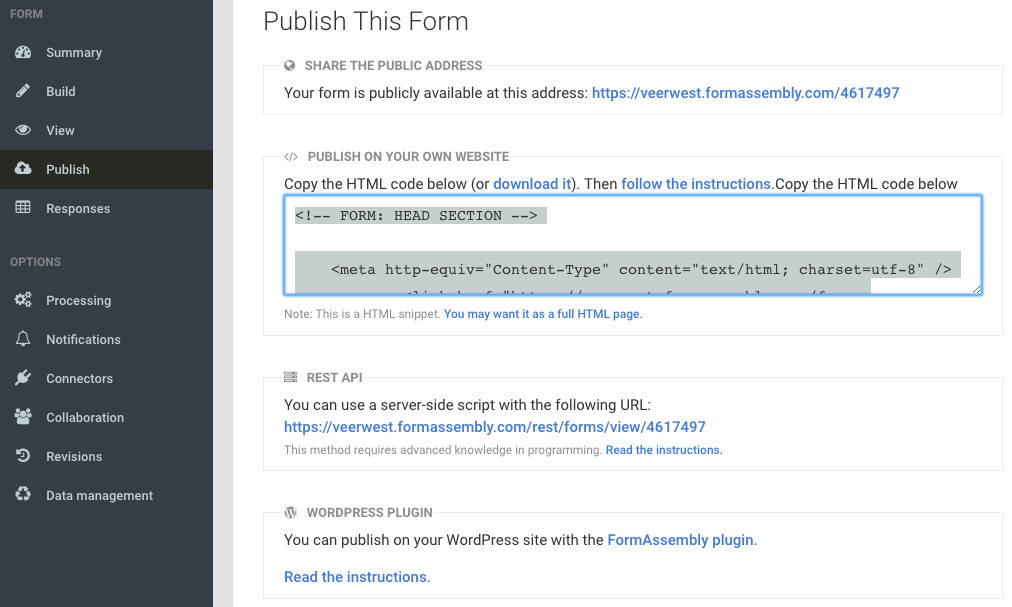The width and height of the screenshot is (1012, 607).
Task: Open the public form address link
Action: pos(745,93)
